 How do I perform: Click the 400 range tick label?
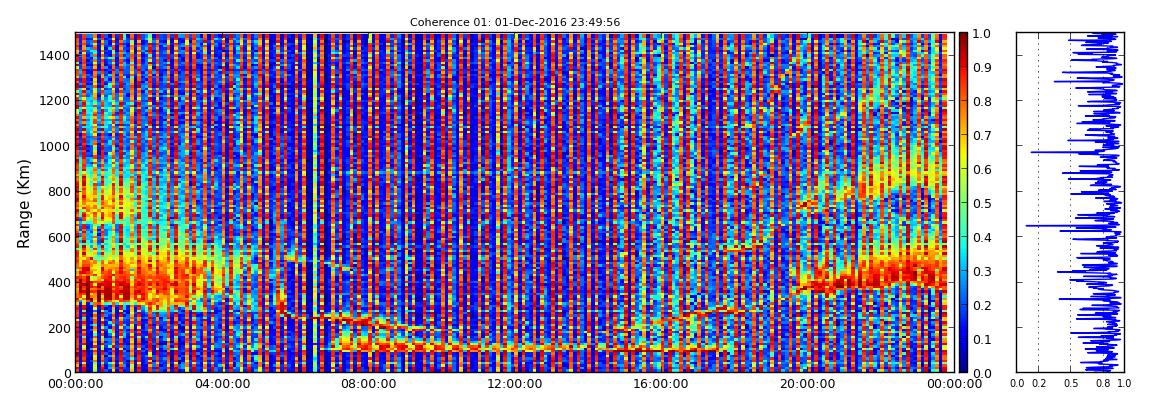(58, 282)
